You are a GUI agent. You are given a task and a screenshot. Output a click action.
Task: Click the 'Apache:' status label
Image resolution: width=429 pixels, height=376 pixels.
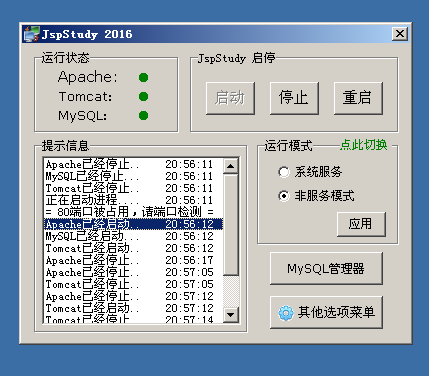(x=88, y=77)
